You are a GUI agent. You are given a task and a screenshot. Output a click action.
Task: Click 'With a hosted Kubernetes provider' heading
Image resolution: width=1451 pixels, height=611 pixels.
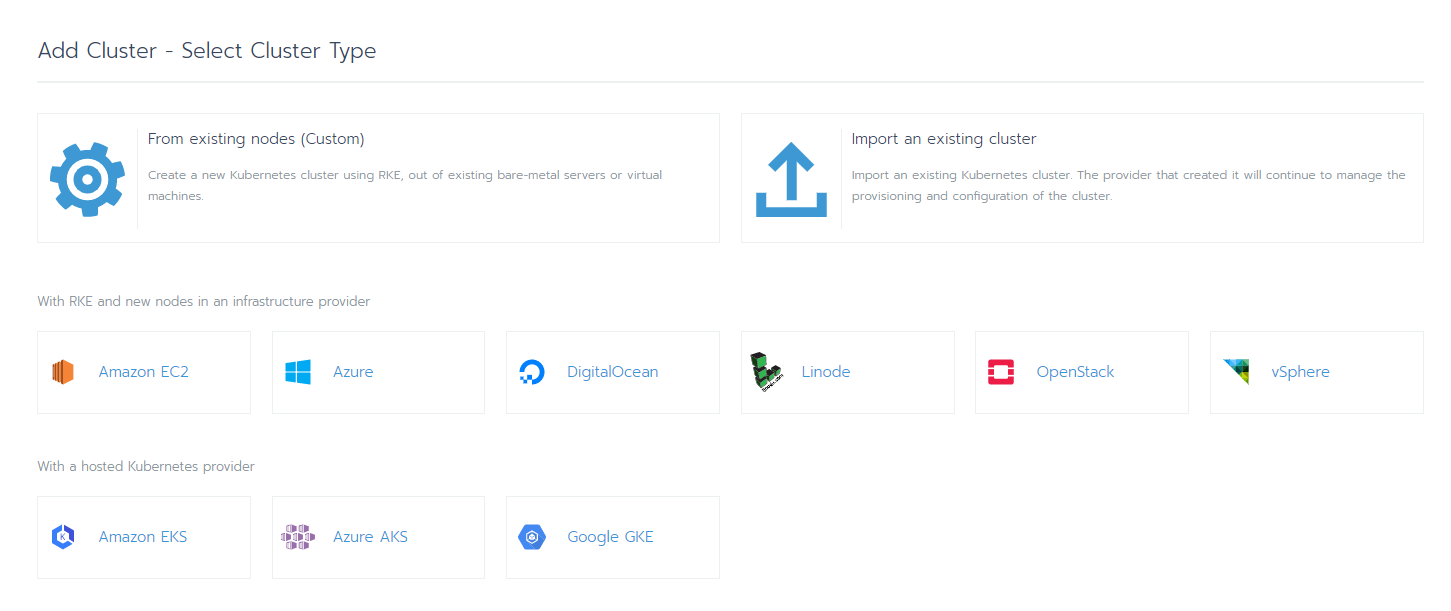pos(146,466)
